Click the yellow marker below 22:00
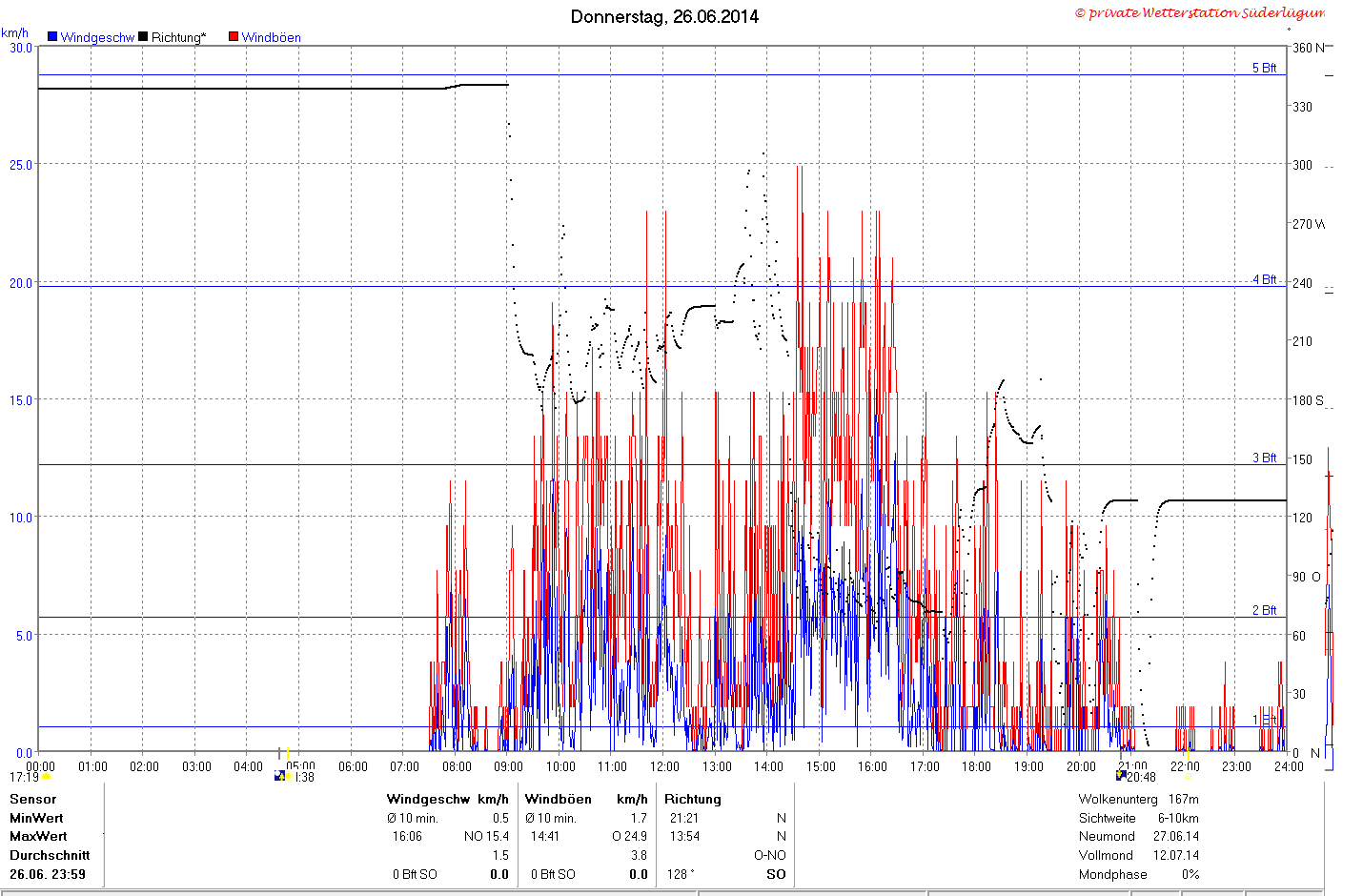The image size is (1363, 896). tap(1188, 775)
